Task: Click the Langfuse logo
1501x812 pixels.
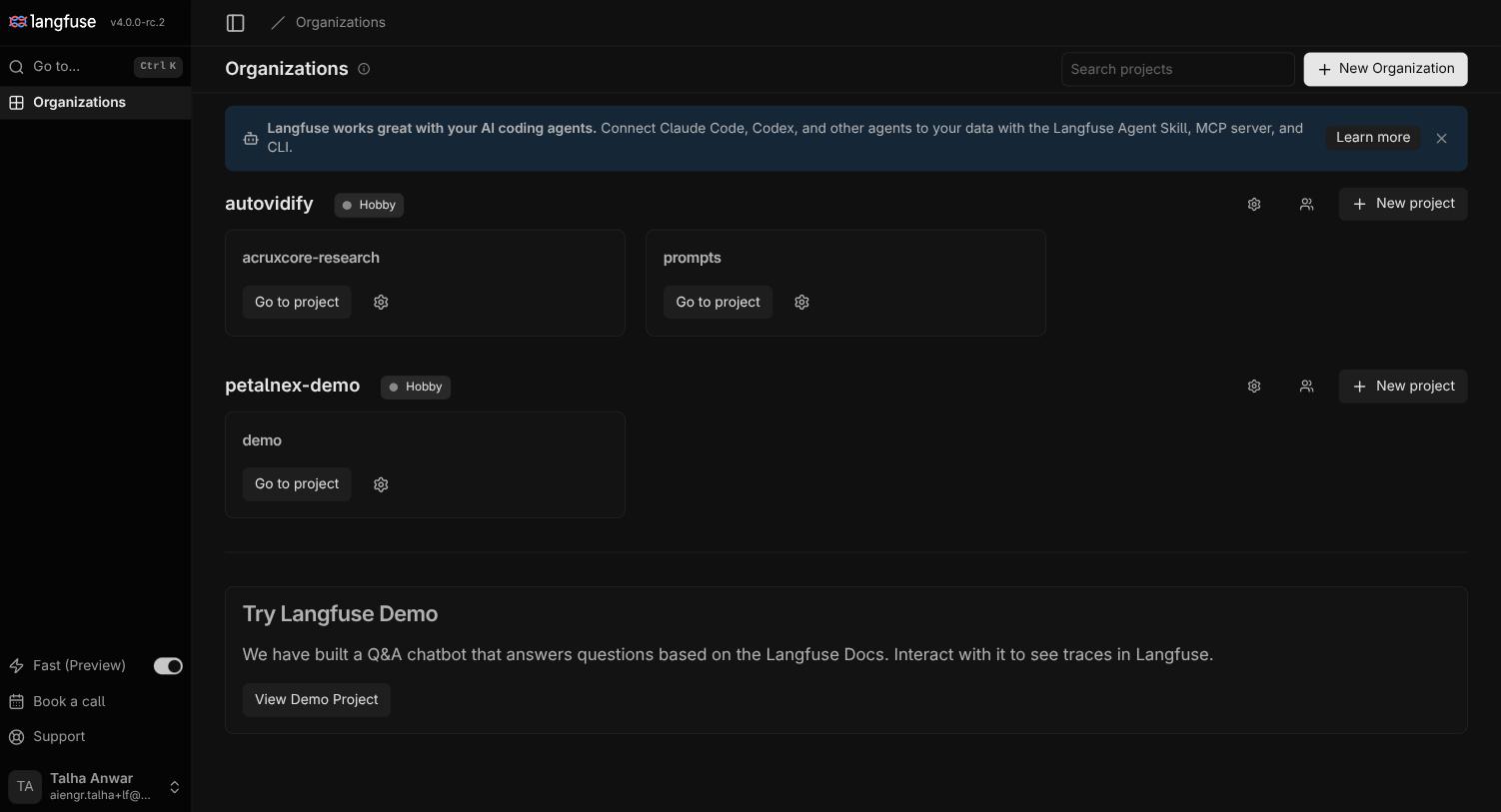Action: tap(52, 22)
